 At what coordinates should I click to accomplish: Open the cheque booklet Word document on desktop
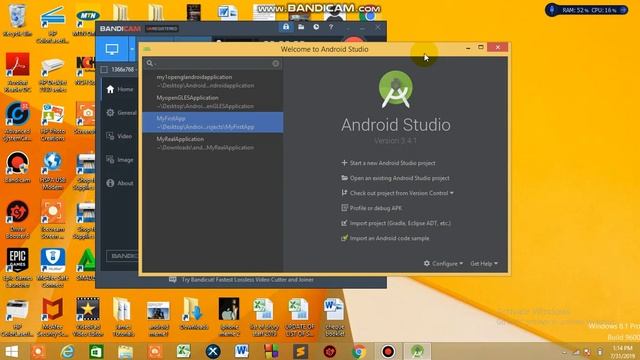(x=334, y=317)
